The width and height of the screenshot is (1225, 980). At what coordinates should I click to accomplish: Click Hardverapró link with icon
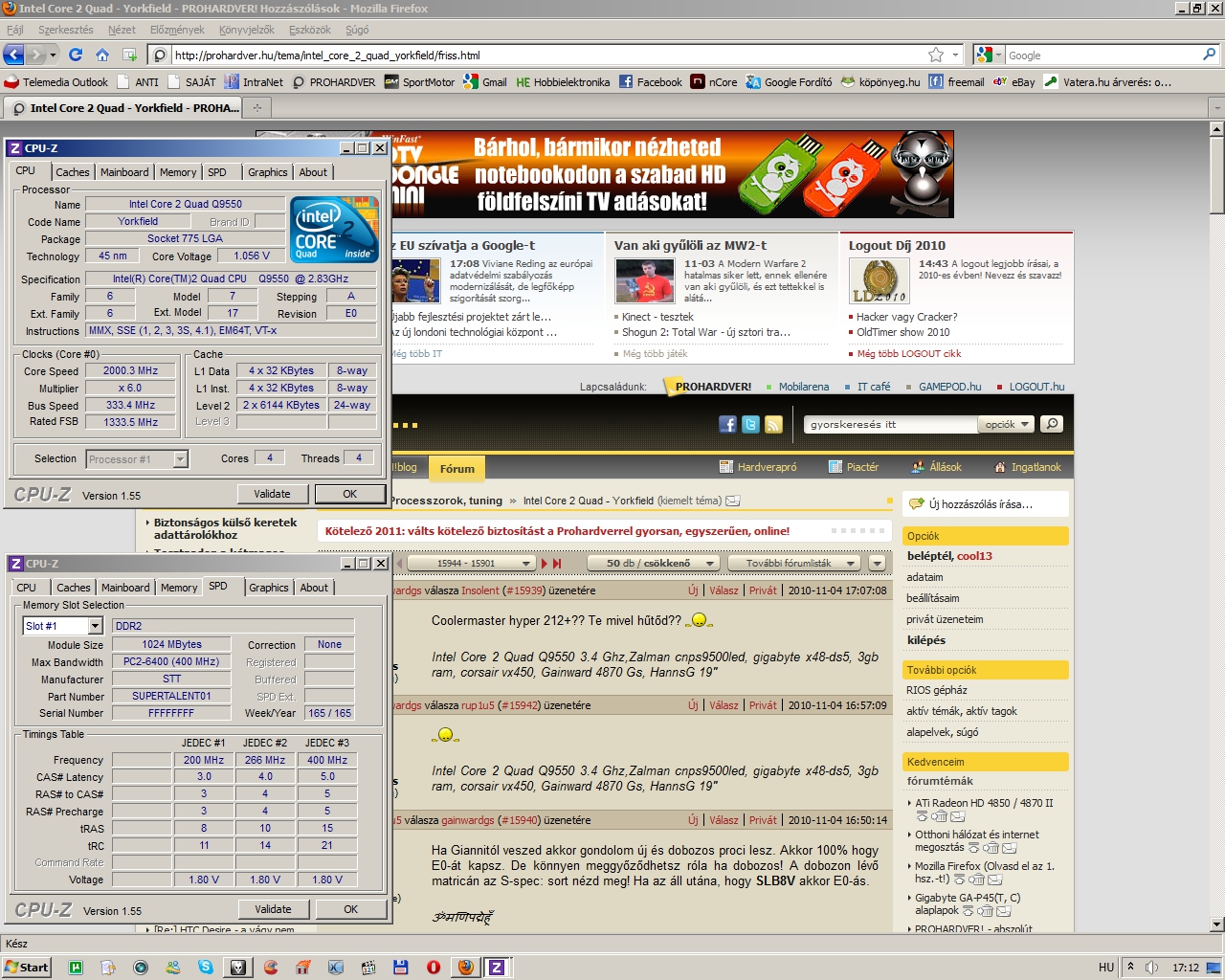point(758,467)
